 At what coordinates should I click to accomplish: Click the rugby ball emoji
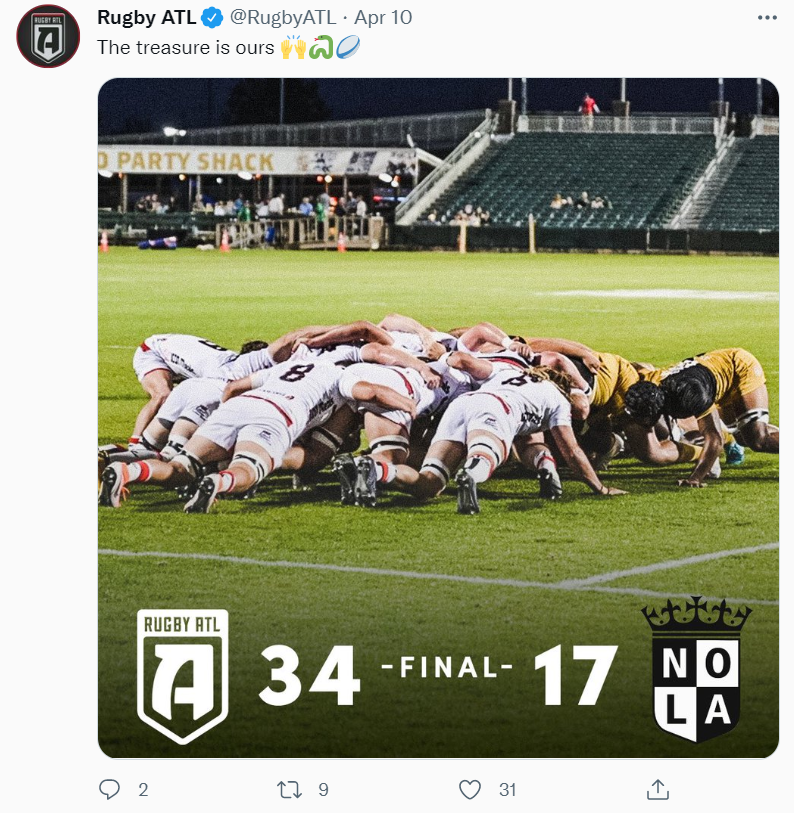348,47
